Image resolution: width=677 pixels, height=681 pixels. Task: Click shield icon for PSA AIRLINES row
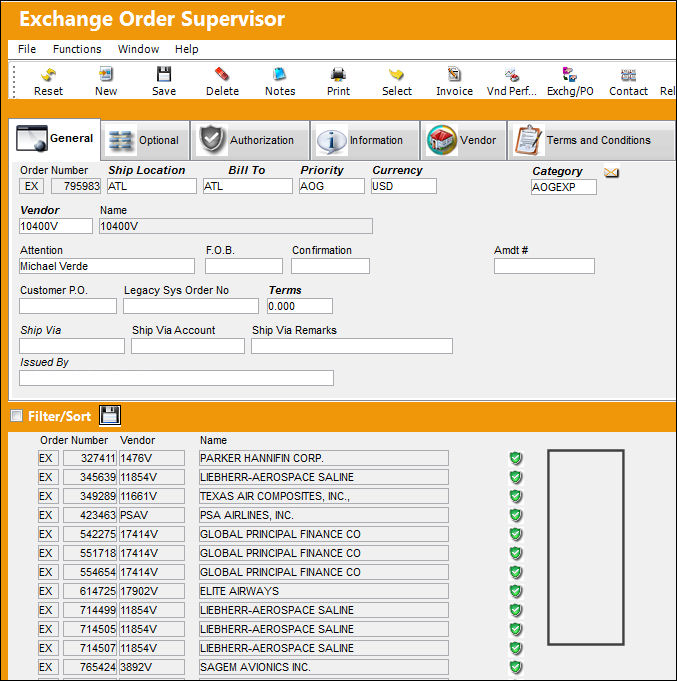(x=515, y=515)
